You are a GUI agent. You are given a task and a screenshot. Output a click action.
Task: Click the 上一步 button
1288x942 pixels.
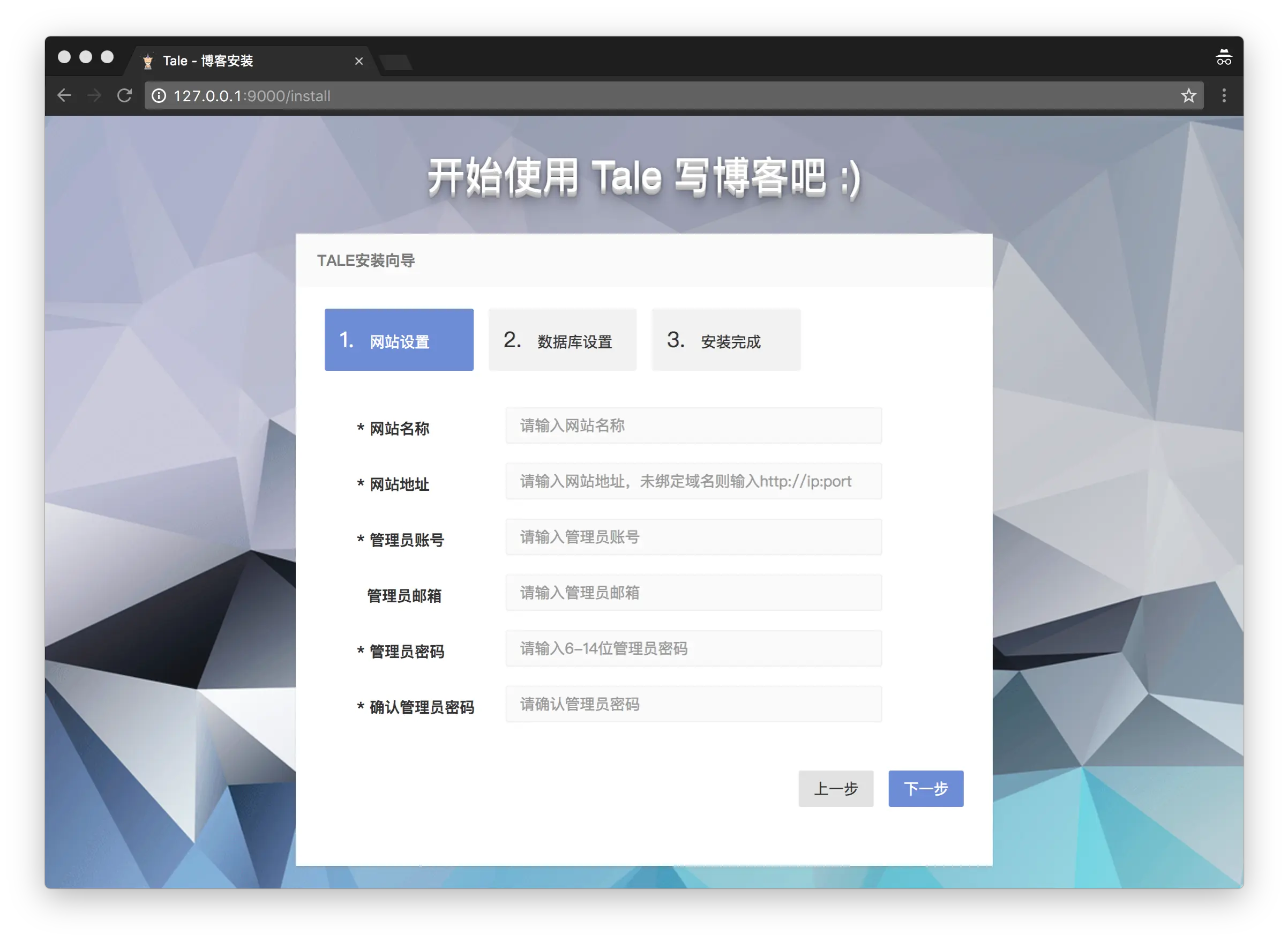tap(835, 789)
